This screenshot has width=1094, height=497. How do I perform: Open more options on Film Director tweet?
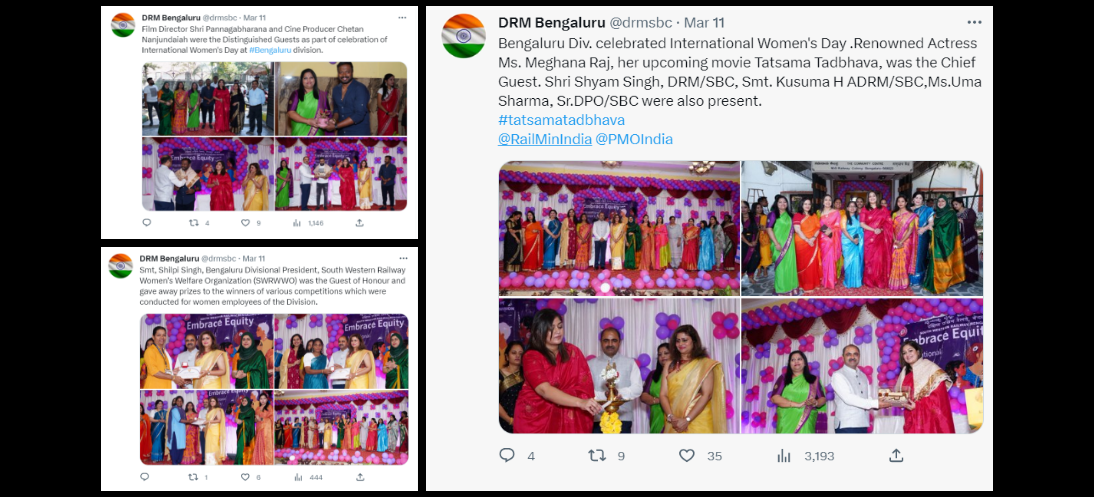(402, 17)
